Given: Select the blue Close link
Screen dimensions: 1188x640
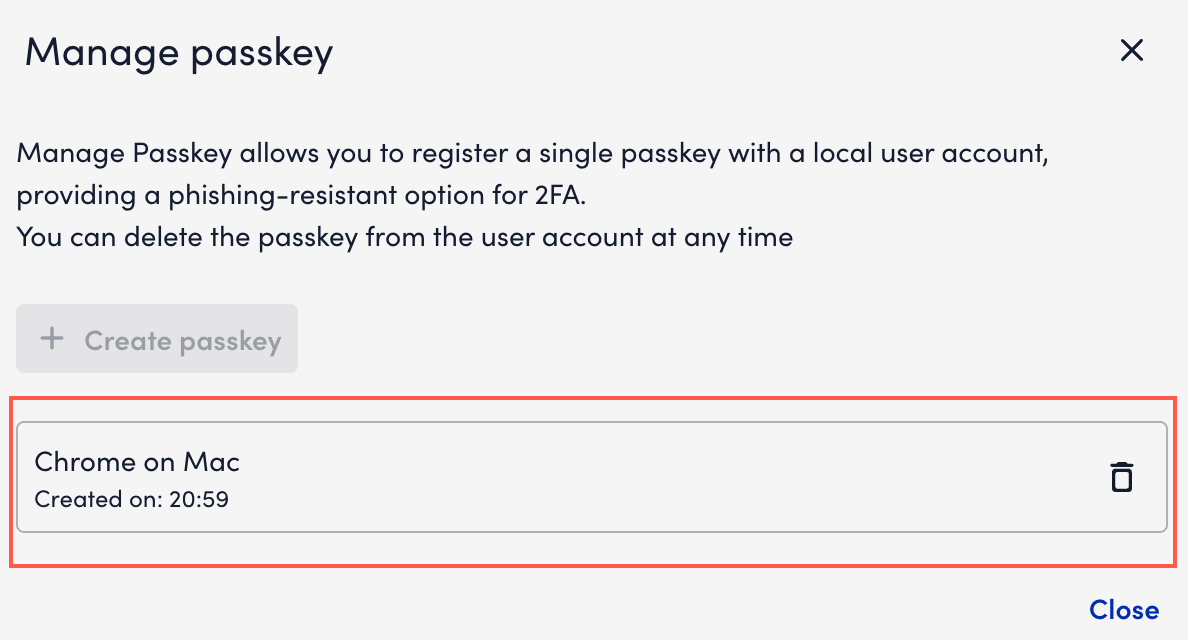Looking at the screenshot, I should click(x=1124, y=610).
